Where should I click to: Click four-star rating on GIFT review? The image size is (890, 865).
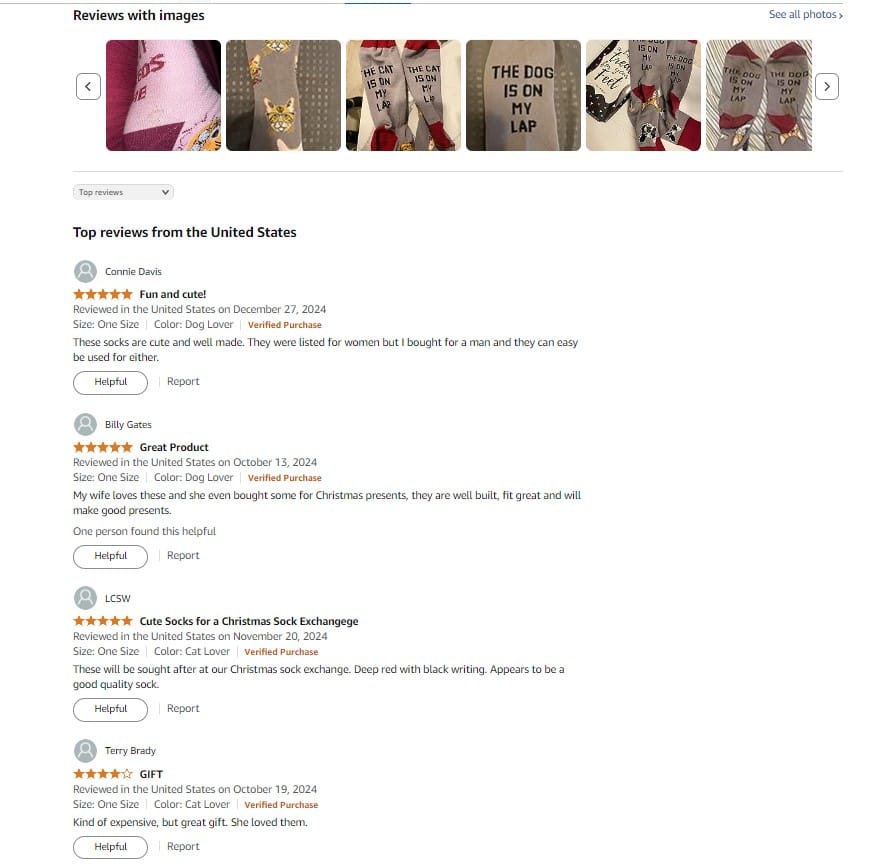[103, 774]
